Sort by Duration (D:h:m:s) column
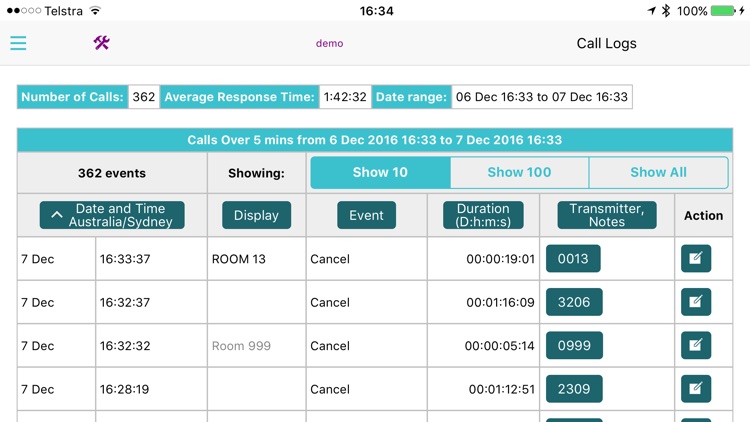Screen dimensions: 750x422 coord(483,215)
